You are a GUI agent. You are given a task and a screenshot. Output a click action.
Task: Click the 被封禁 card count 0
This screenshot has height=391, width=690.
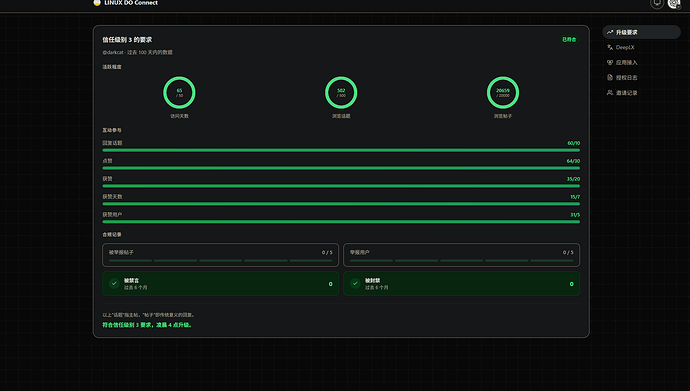coord(572,284)
